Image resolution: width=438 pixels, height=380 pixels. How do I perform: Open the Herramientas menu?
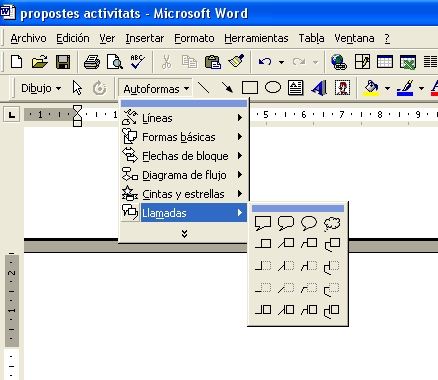256,38
